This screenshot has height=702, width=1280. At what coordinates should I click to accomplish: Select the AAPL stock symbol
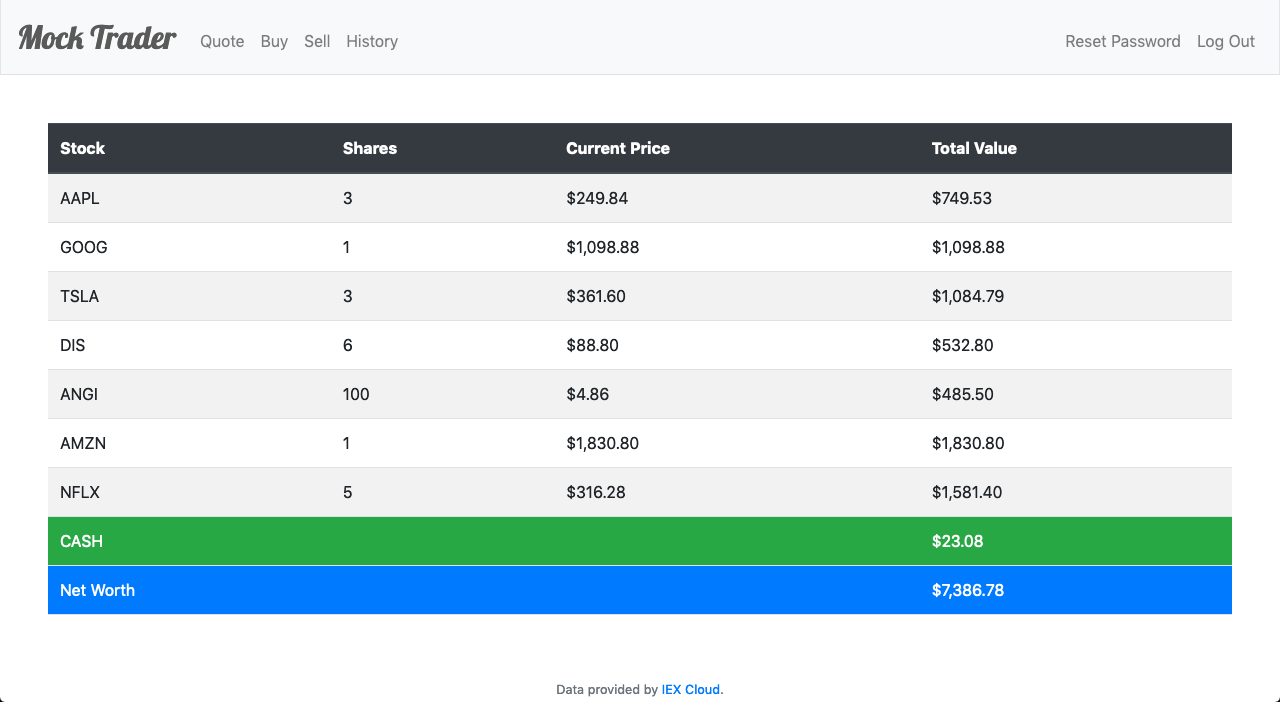tap(80, 198)
